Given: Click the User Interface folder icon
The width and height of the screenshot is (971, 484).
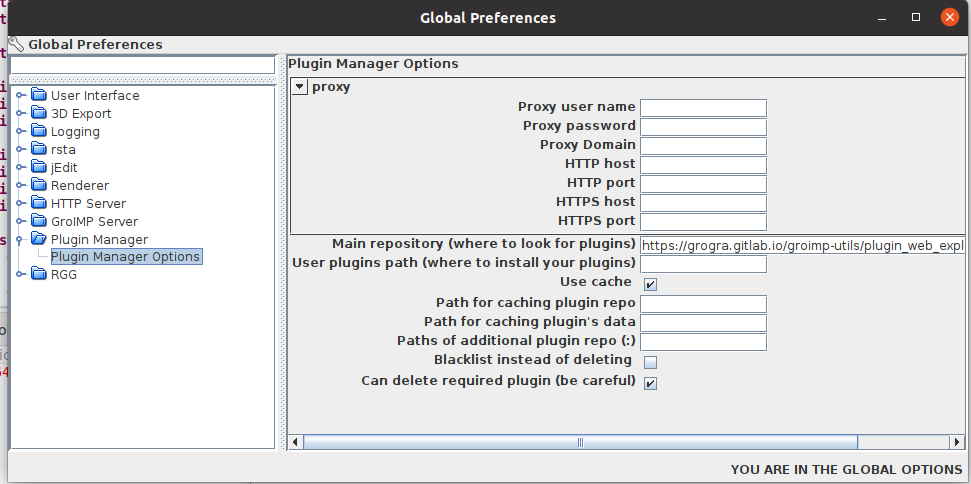Looking at the screenshot, I should tap(39, 95).
